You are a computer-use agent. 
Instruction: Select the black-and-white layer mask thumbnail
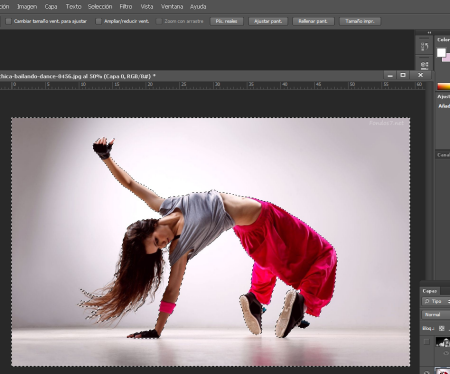coord(443,342)
